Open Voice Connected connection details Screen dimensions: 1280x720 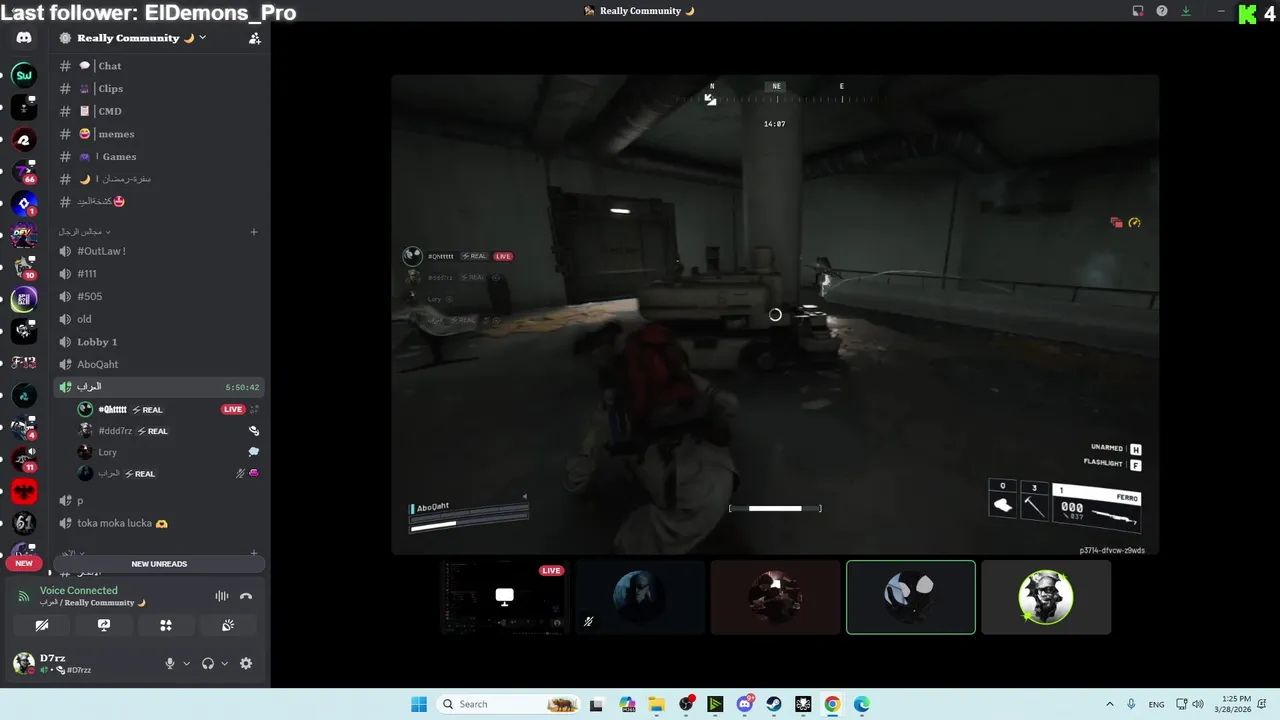coord(79,591)
